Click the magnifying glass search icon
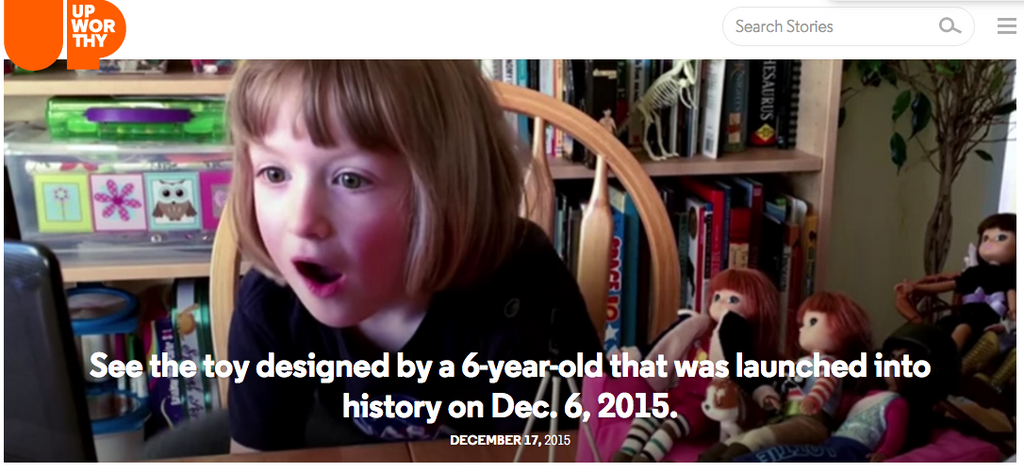The image size is (1024, 472). pos(950,26)
